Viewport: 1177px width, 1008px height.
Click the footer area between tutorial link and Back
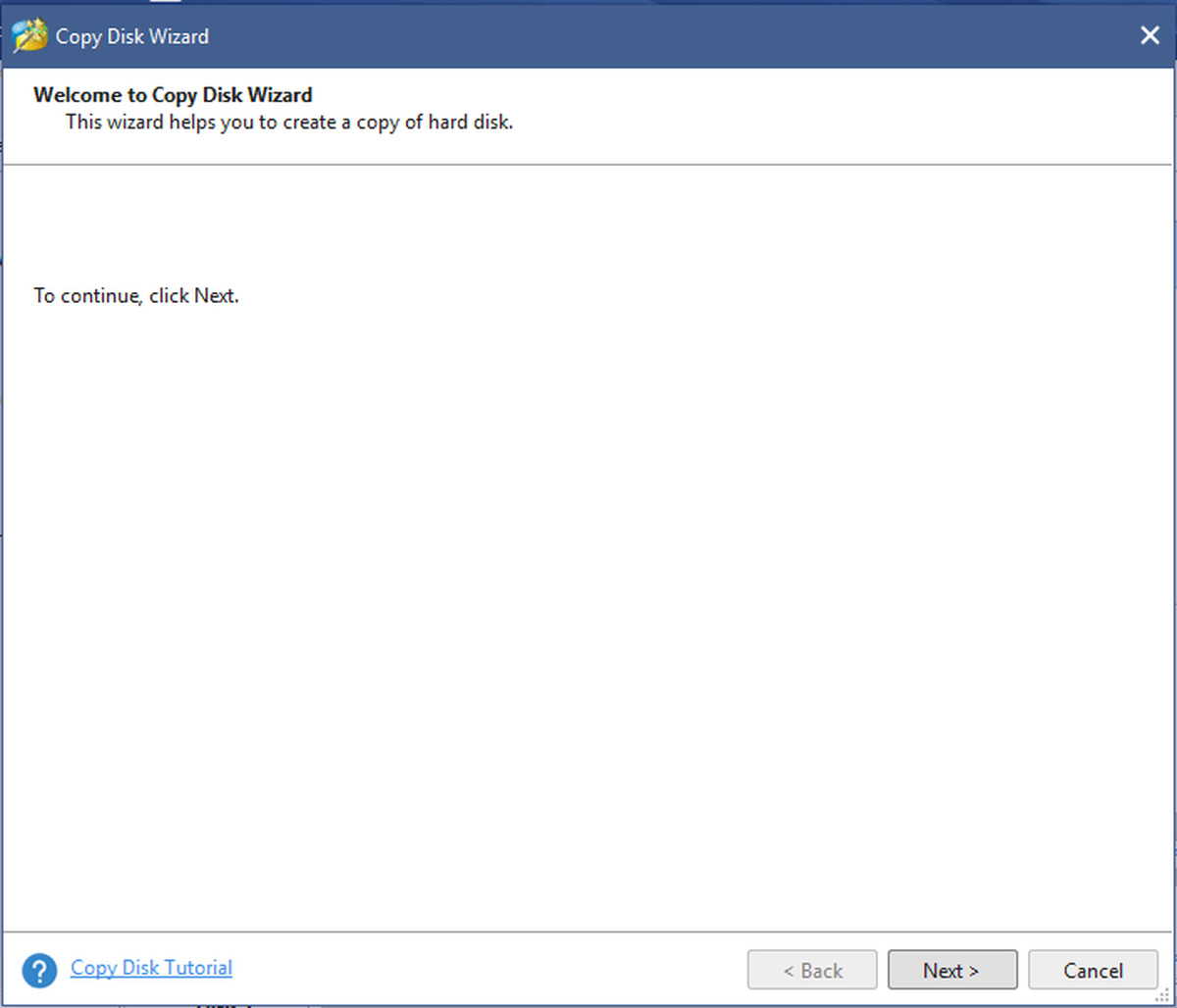[490, 970]
